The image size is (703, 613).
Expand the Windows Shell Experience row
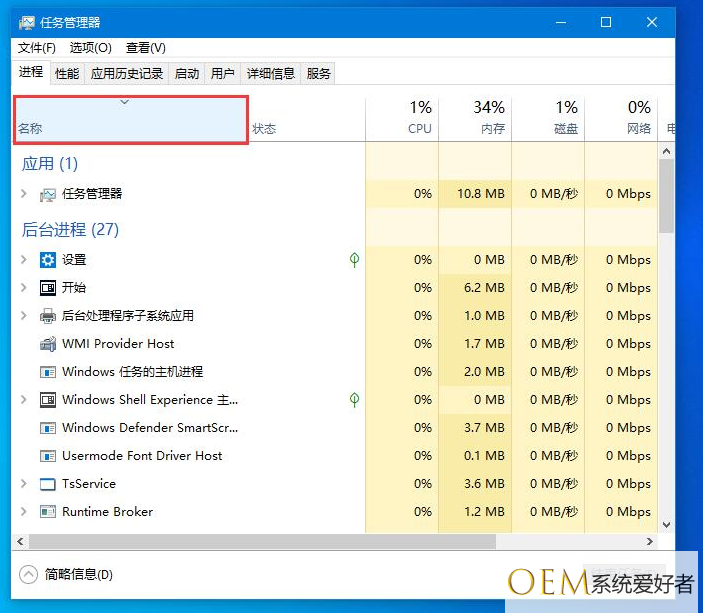pos(25,400)
